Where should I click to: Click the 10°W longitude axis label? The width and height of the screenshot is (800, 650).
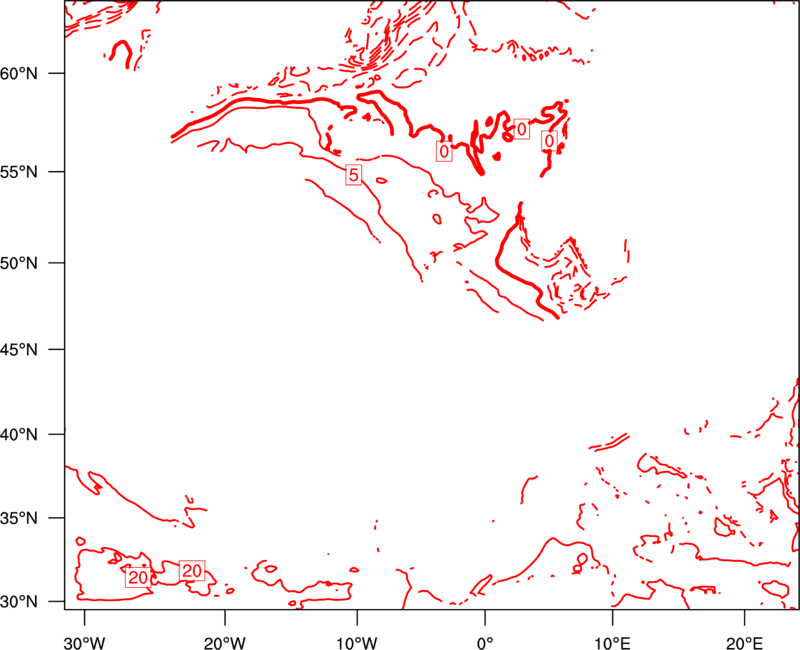(356, 643)
